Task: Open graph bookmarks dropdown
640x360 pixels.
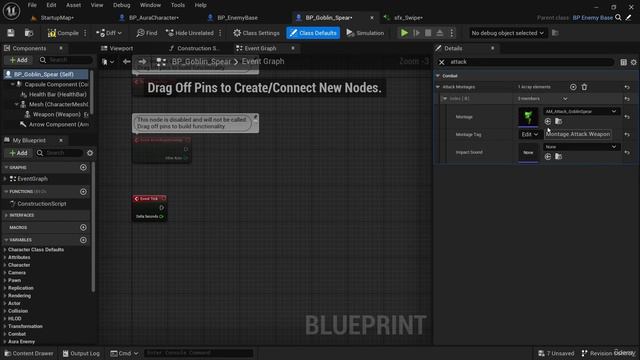Action: click(108, 62)
